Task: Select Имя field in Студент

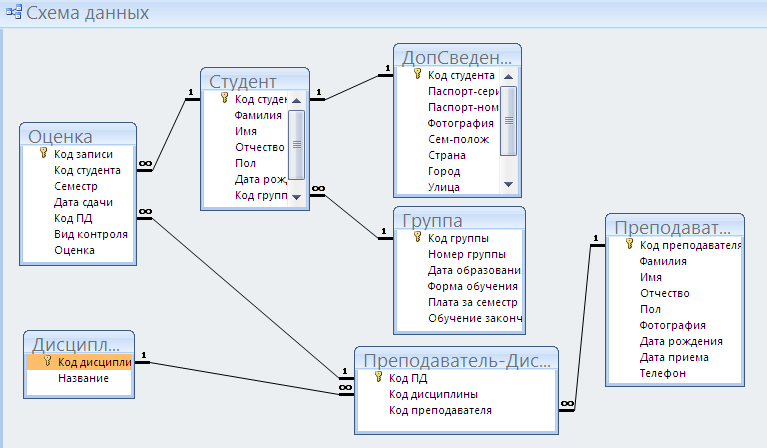Action: tap(246, 132)
